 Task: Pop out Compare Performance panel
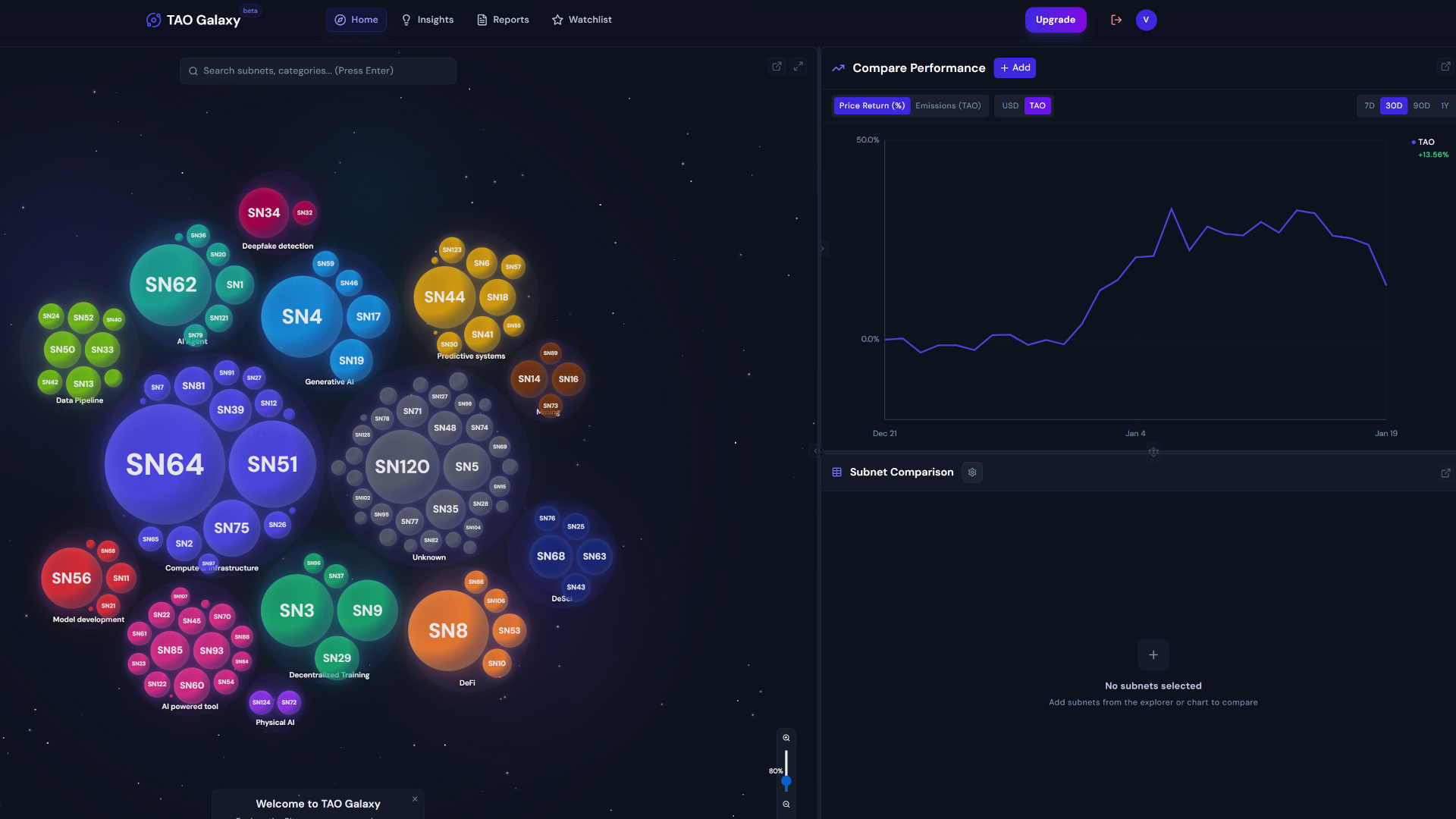1445,67
